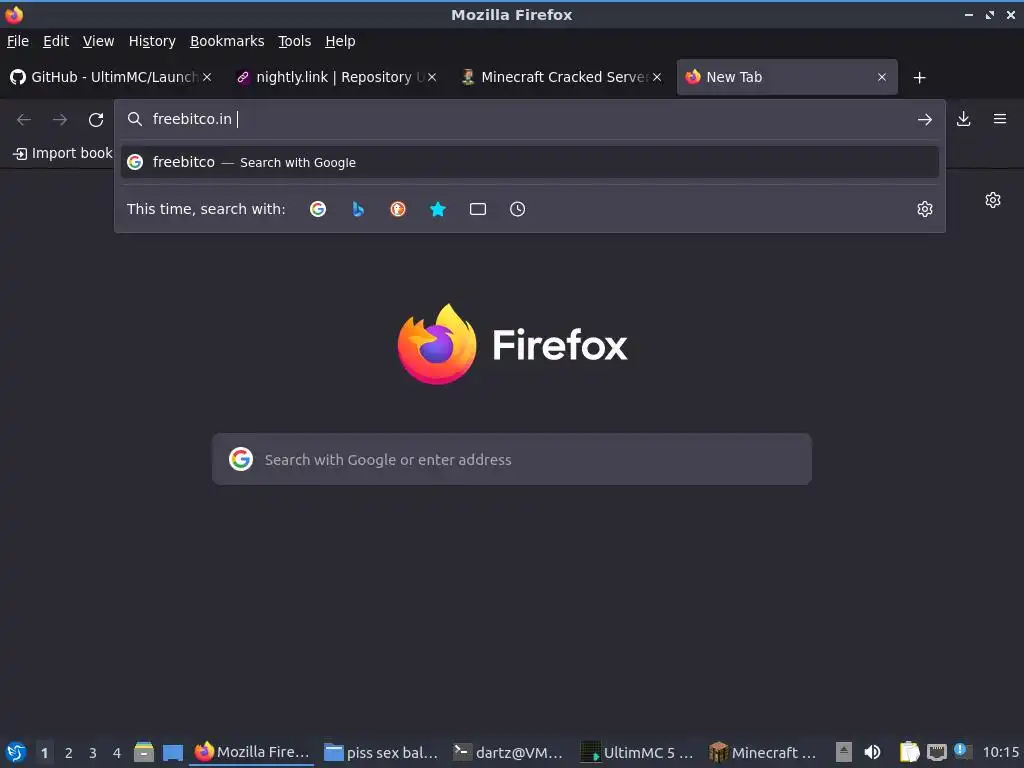Open the network status tray icon
This screenshot has width=1024, height=768.
point(936,752)
